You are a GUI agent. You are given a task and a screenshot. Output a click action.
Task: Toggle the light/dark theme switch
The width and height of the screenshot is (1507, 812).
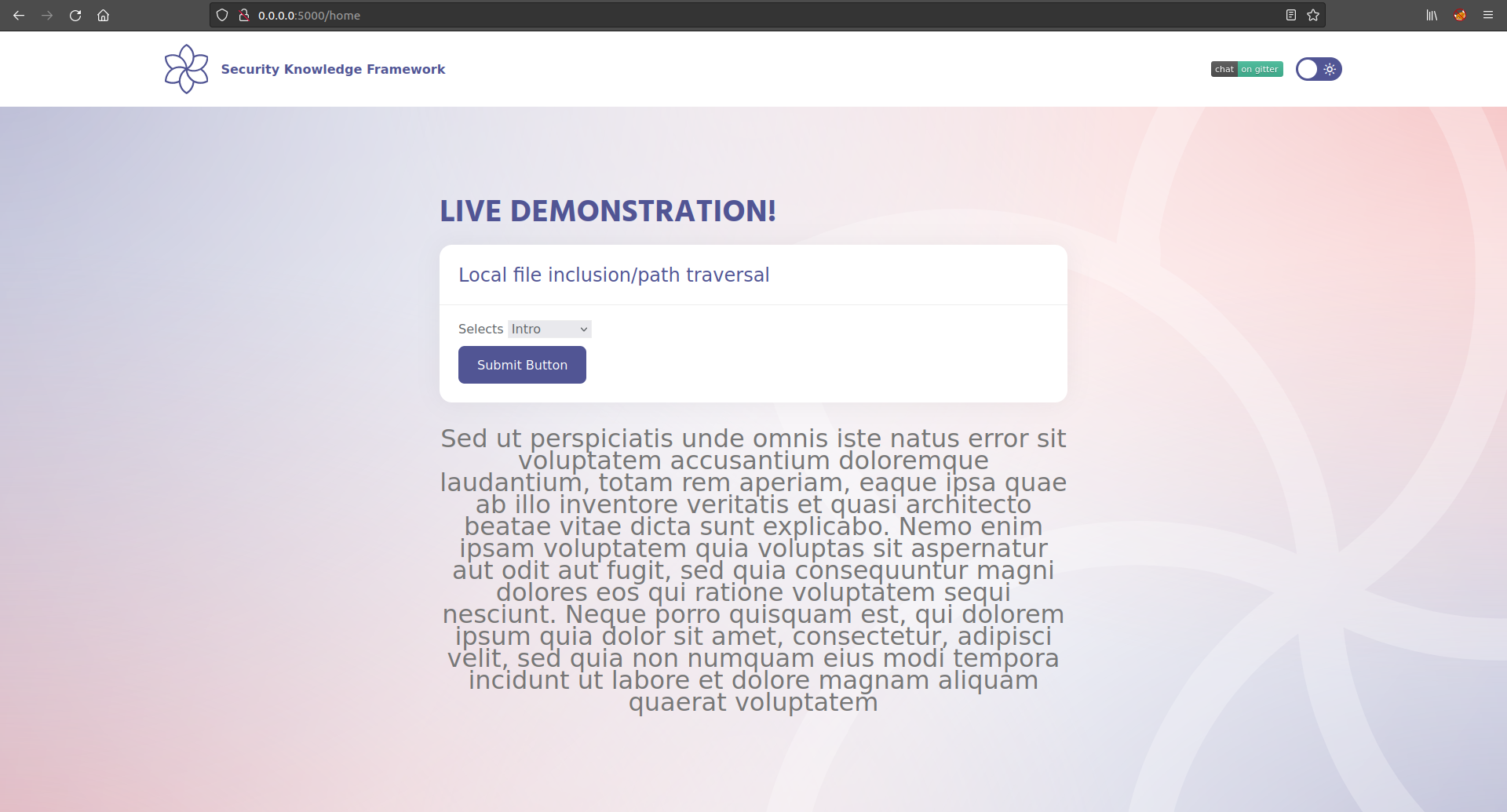pyautogui.click(x=1319, y=69)
